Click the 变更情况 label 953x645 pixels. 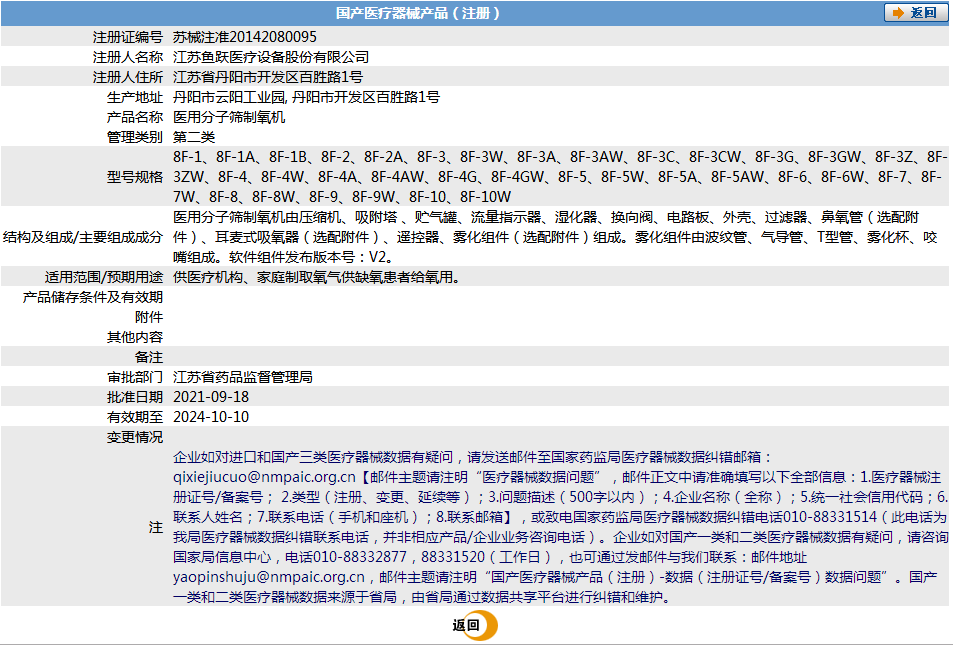click(x=135, y=437)
